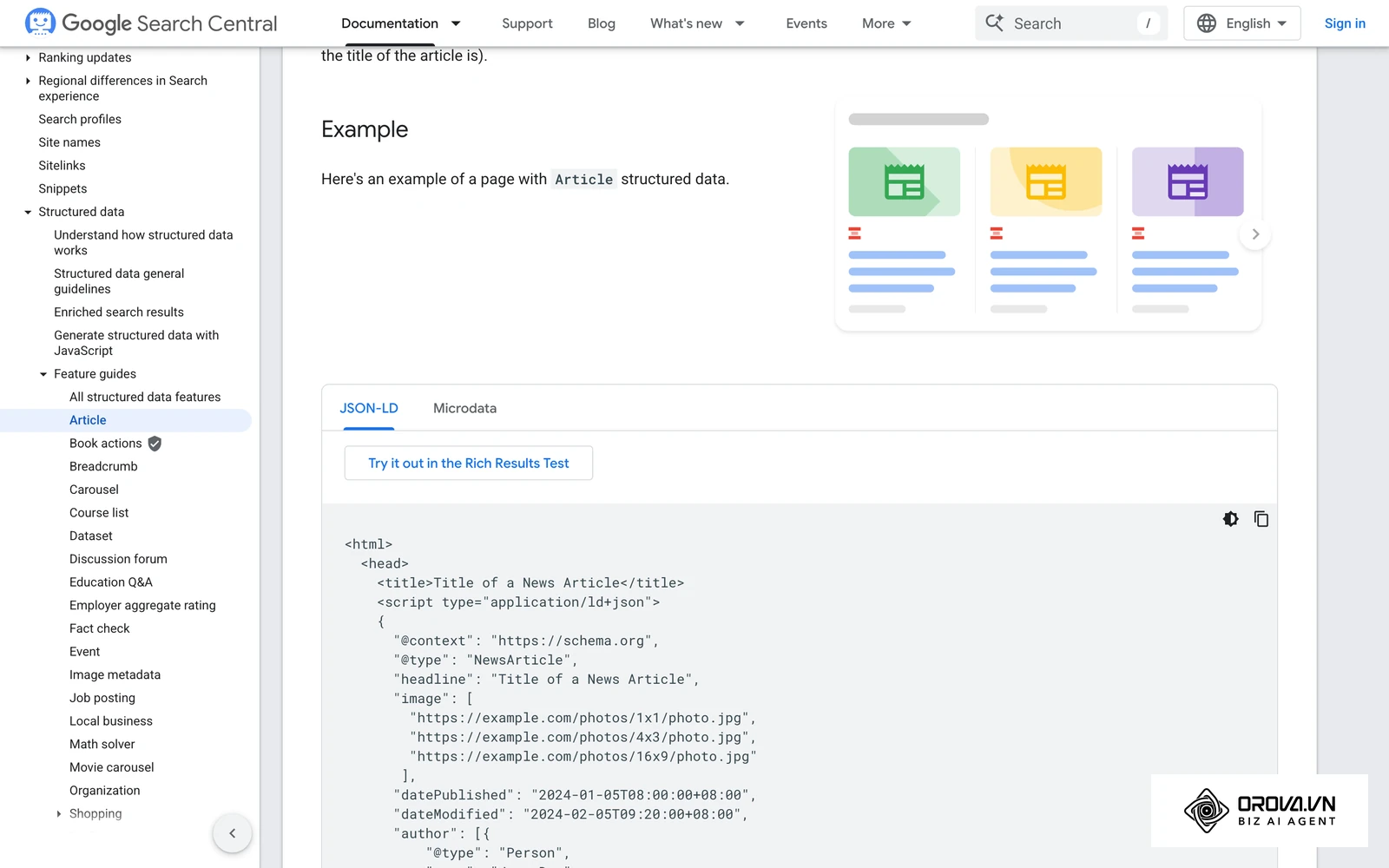Click Try it out in Rich Results Test
The width and height of the screenshot is (1389, 868).
469,464
